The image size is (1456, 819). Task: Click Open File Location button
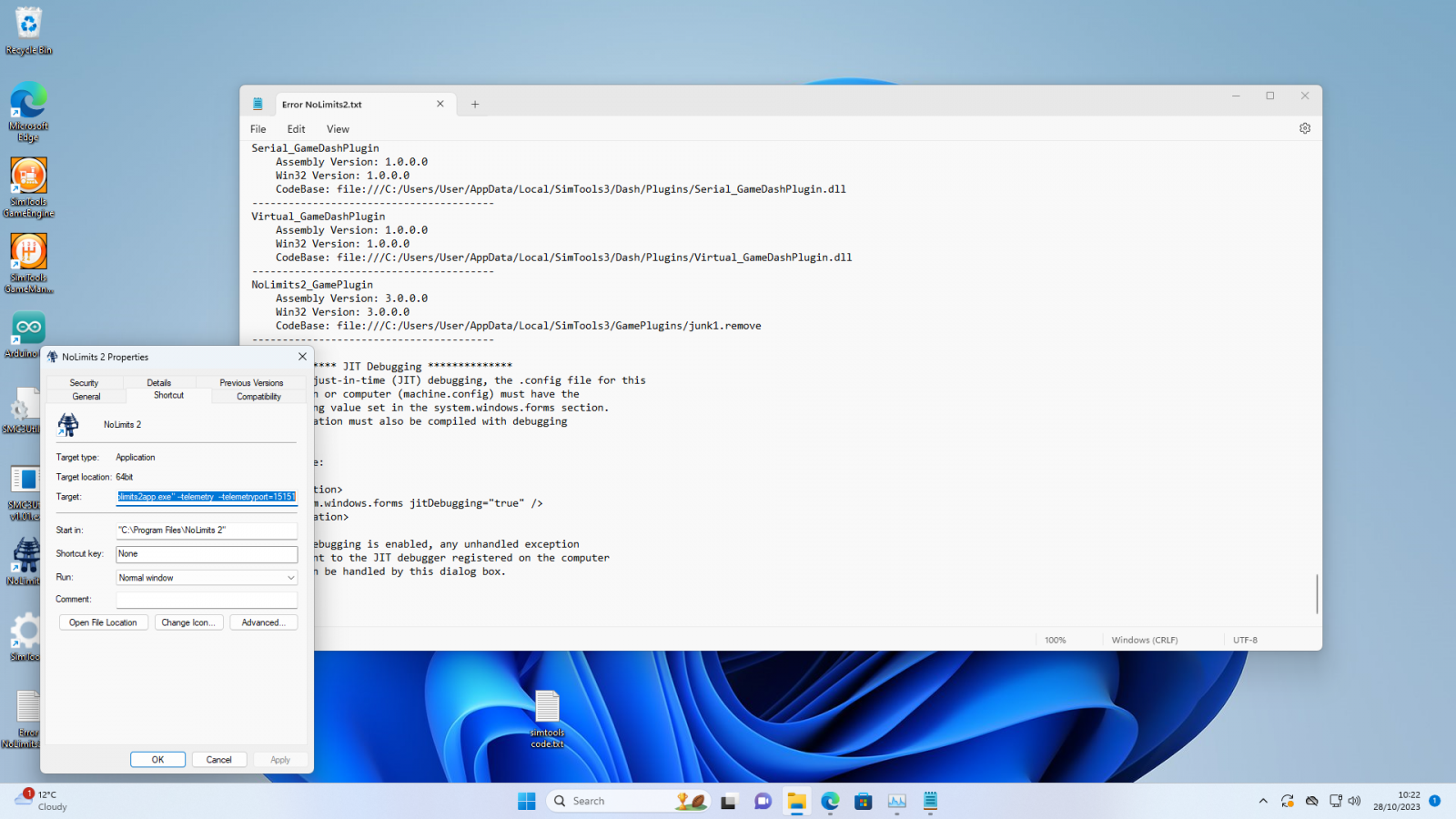click(103, 622)
